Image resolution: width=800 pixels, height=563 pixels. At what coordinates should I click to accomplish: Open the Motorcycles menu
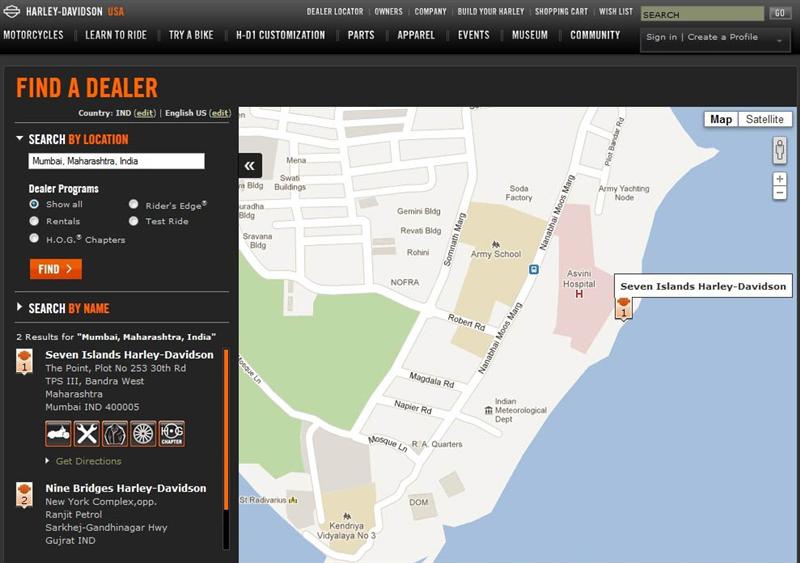[34, 35]
